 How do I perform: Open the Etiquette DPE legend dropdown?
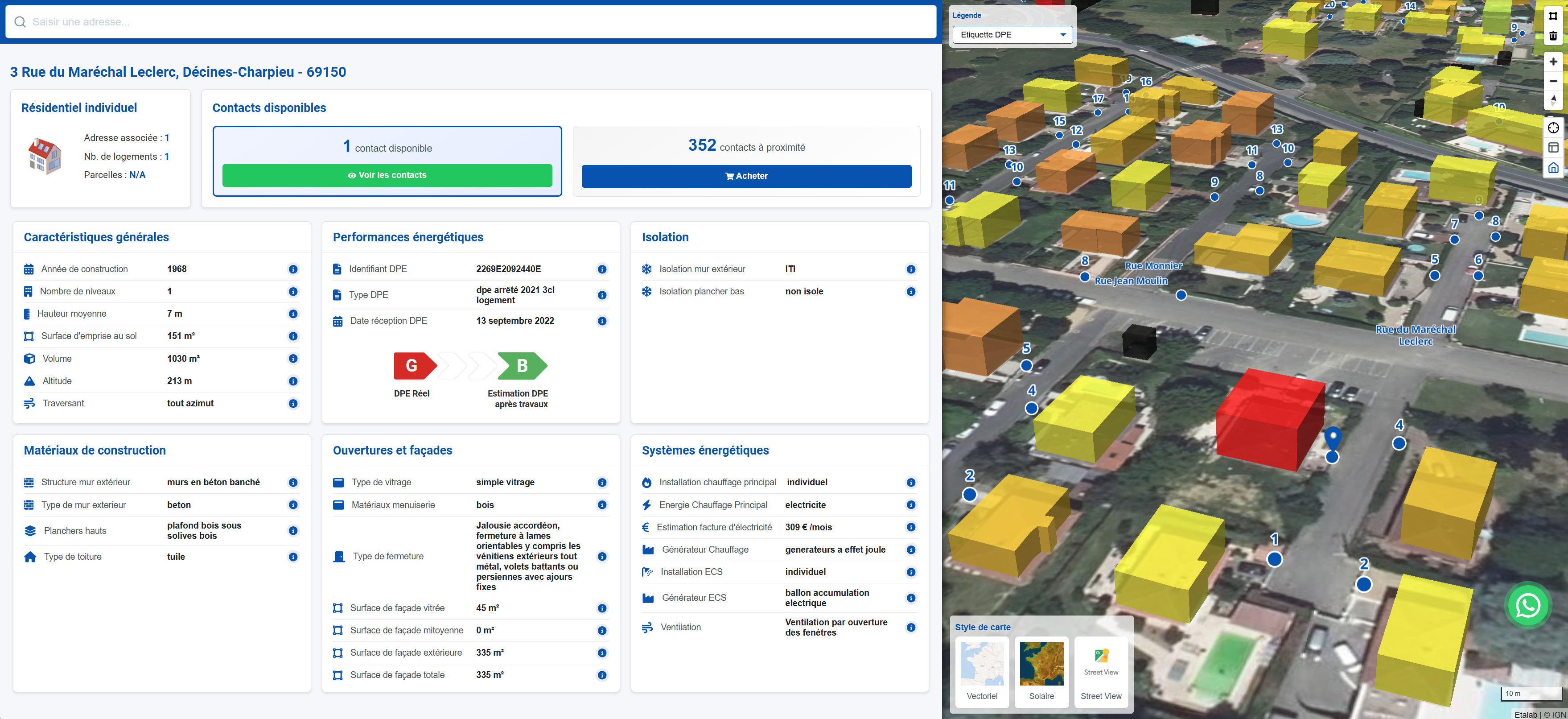(1012, 35)
